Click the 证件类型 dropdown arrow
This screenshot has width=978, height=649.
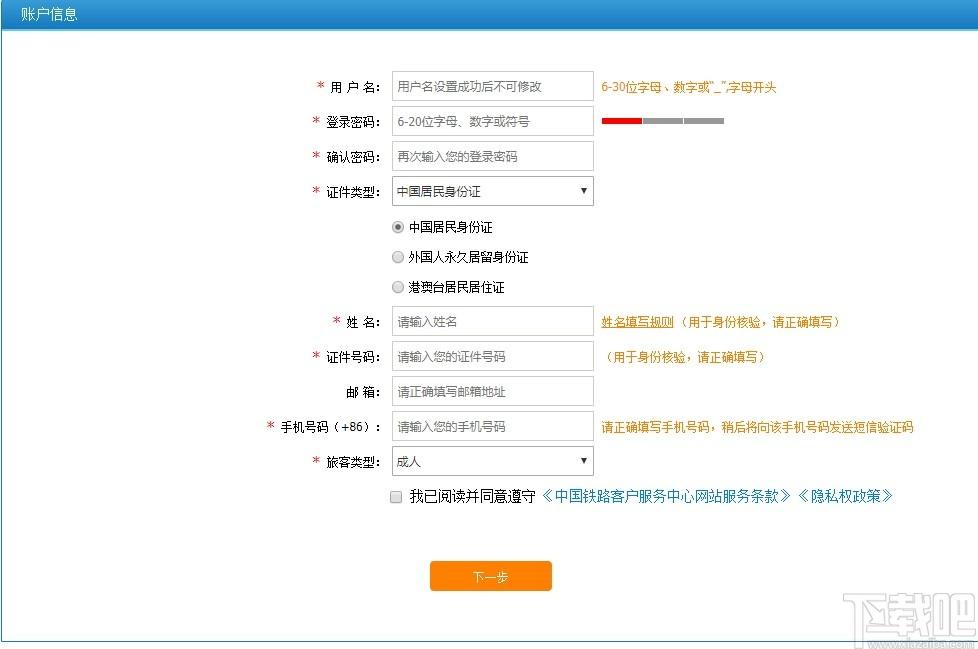coord(584,191)
